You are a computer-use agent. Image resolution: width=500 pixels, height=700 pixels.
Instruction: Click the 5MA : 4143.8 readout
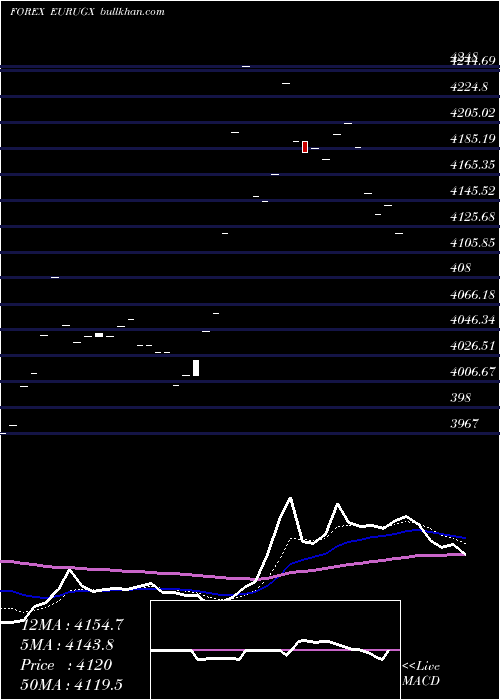coord(67,645)
